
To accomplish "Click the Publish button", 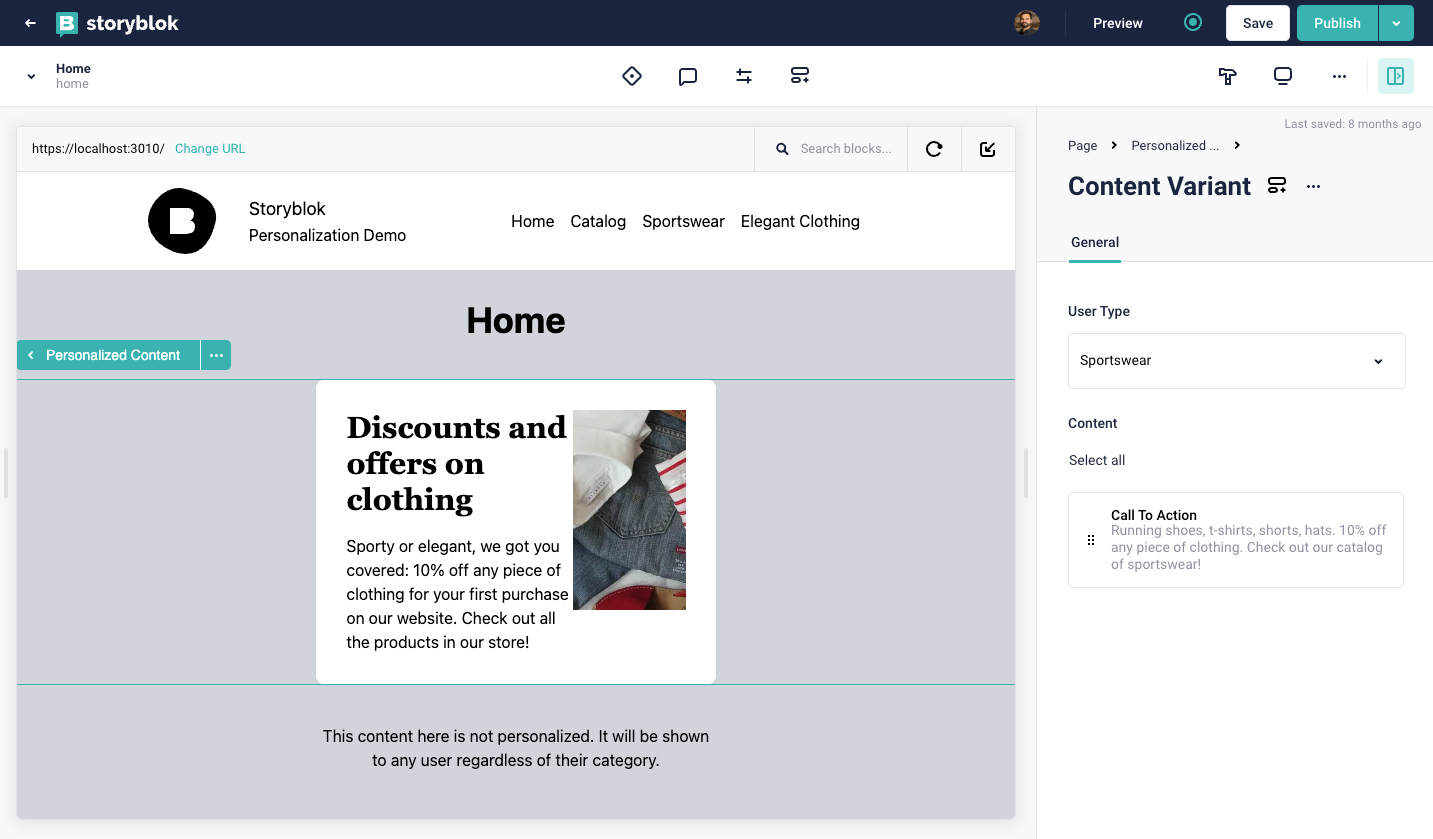I will (1337, 23).
